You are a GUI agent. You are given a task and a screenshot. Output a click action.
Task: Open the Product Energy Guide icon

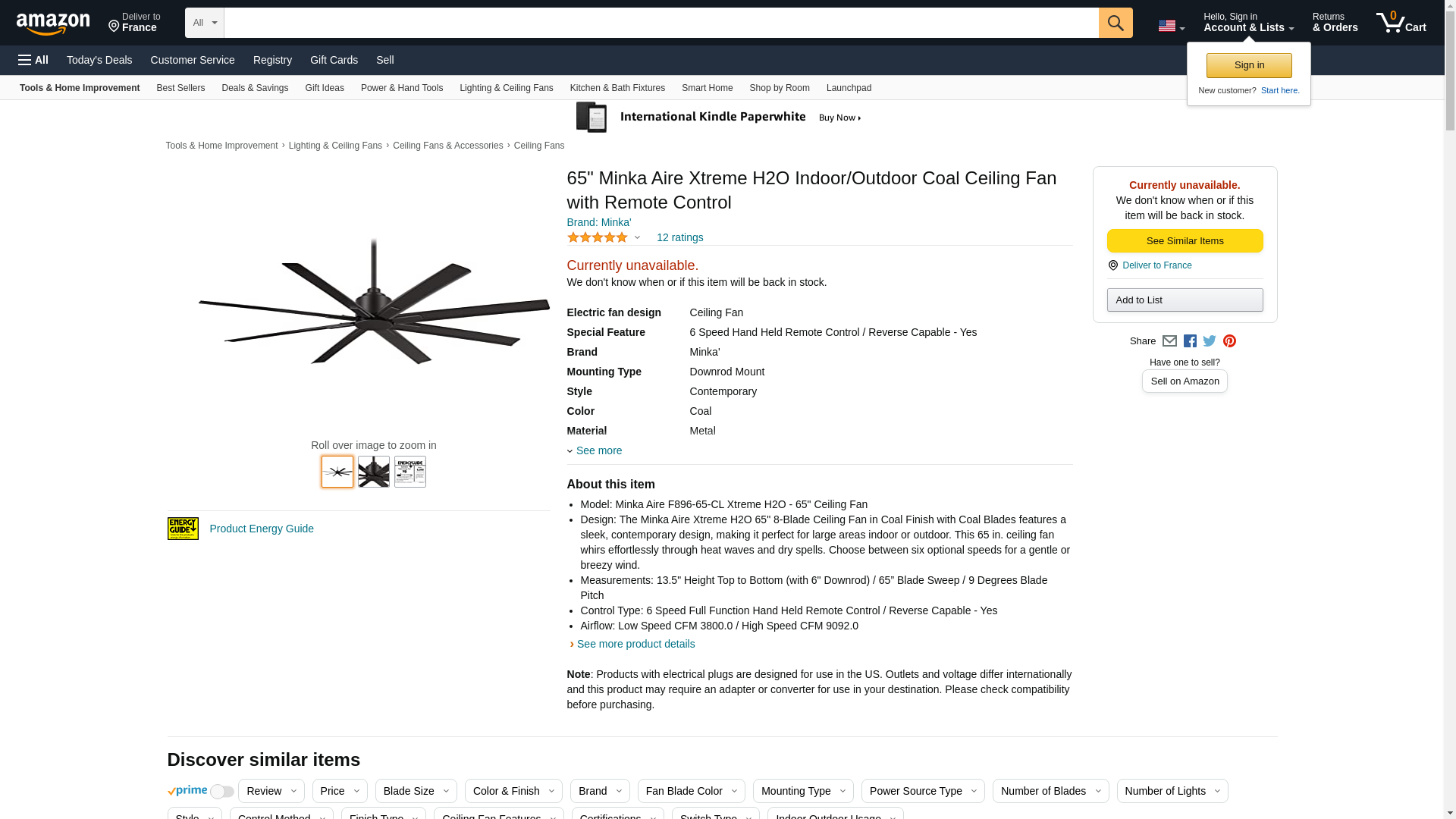coord(183,529)
